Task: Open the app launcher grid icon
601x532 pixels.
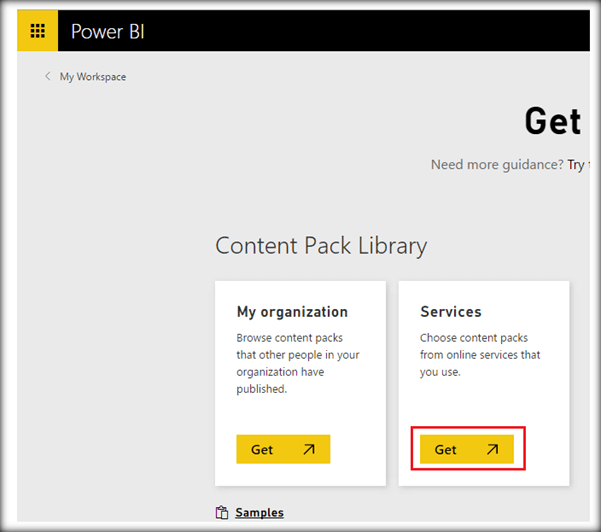Action: click(x=38, y=31)
